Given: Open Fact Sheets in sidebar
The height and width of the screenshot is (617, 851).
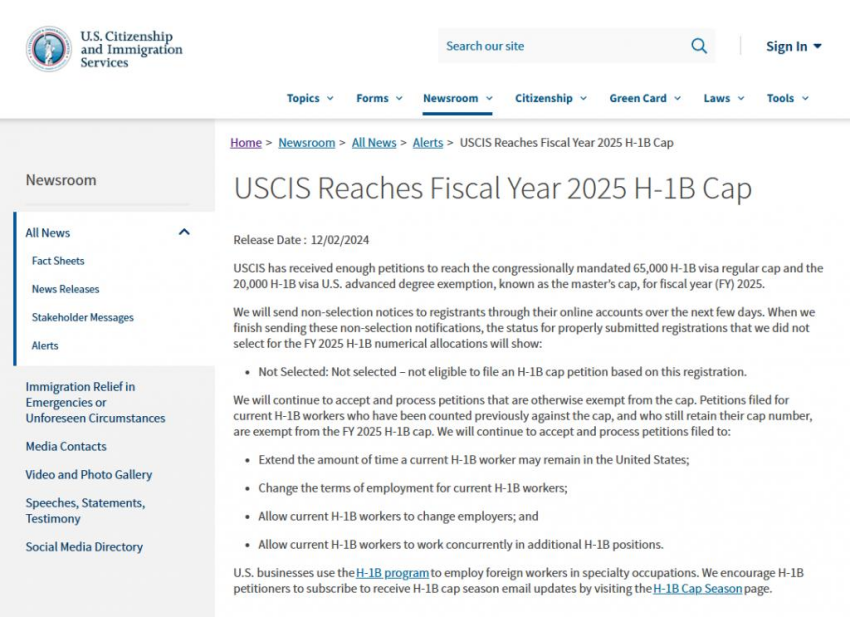Looking at the screenshot, I should tap(58, 261).
